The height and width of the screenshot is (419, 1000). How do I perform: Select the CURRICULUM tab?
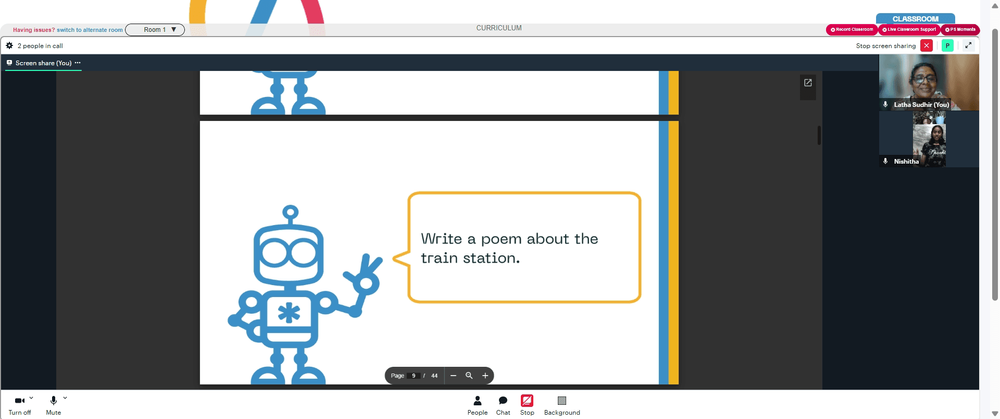pyautogui.click(x=499, y=28)
